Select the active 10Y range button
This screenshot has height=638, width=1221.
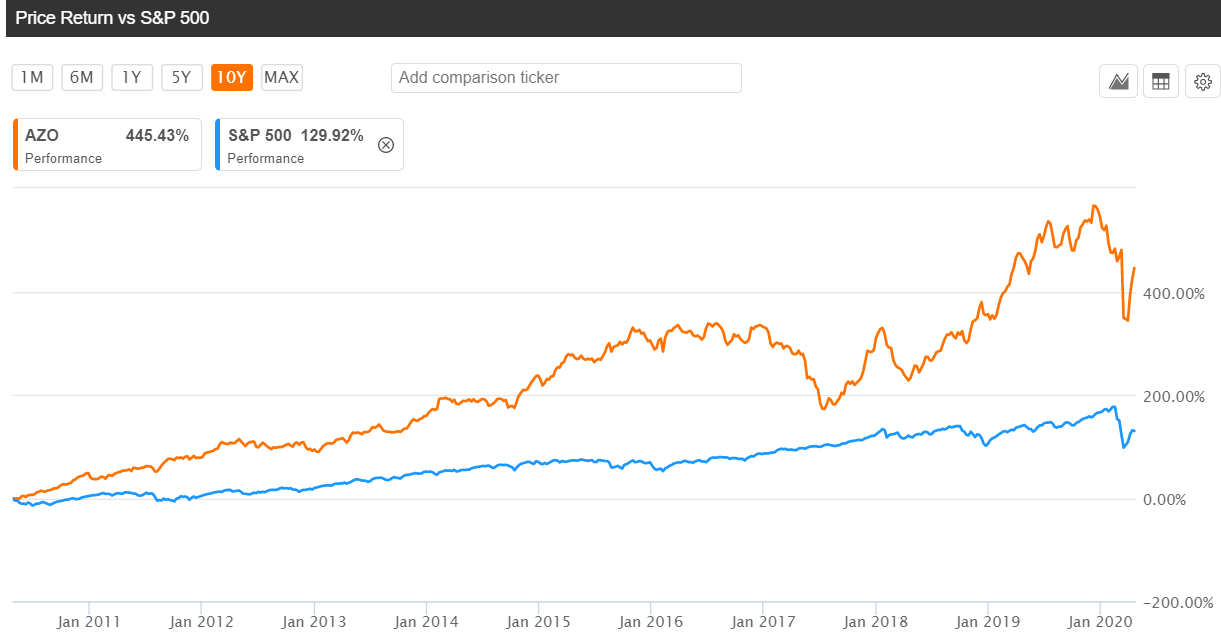pos(232,77)
